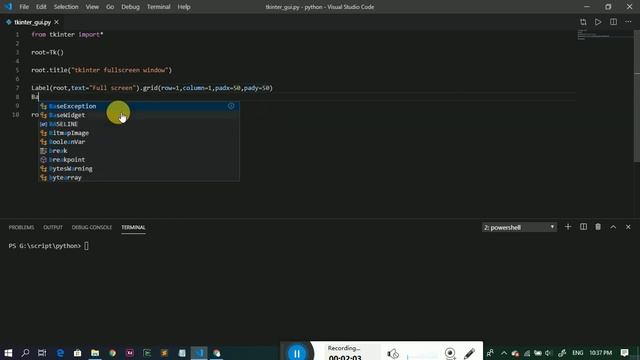Maximize panel with up chevron
Screen dimensions: 640x360
coord(613,227)
